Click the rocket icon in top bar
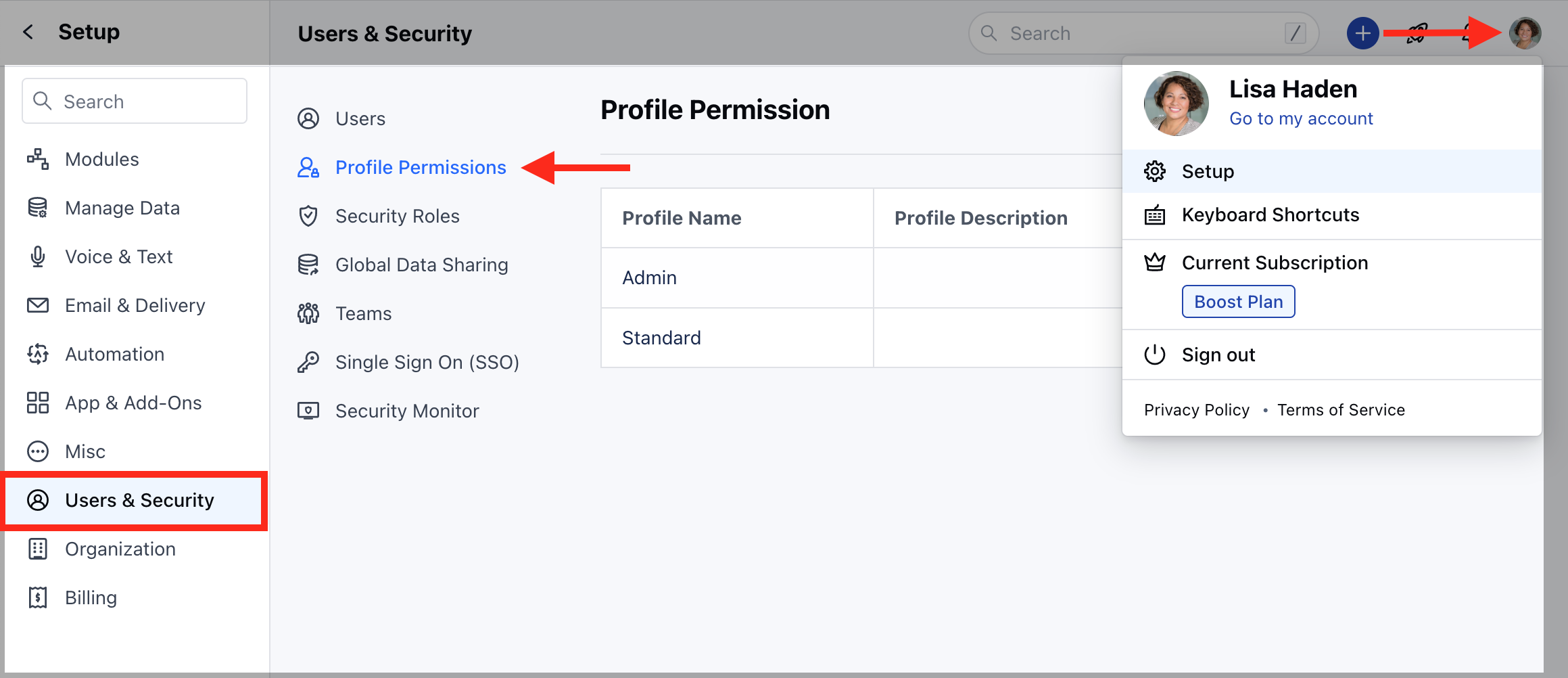This screenshot has height=678, width=1568. tap(1415, 32)
